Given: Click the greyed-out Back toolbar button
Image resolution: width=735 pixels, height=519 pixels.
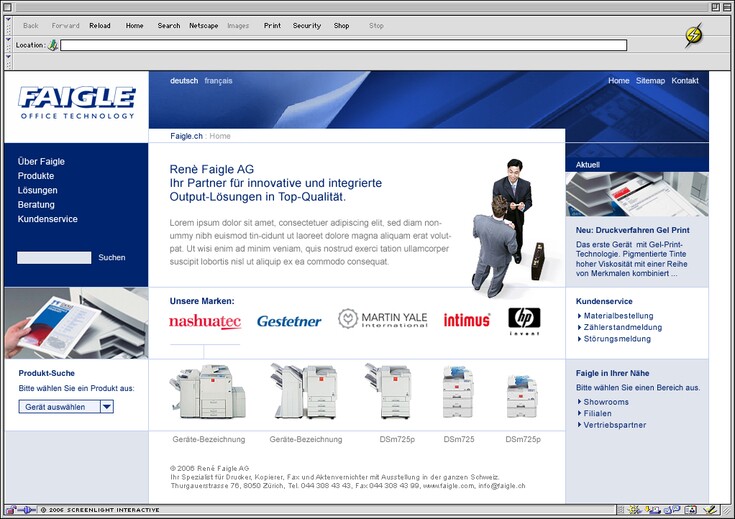Looking at the screenshot, I should (30, 26).
